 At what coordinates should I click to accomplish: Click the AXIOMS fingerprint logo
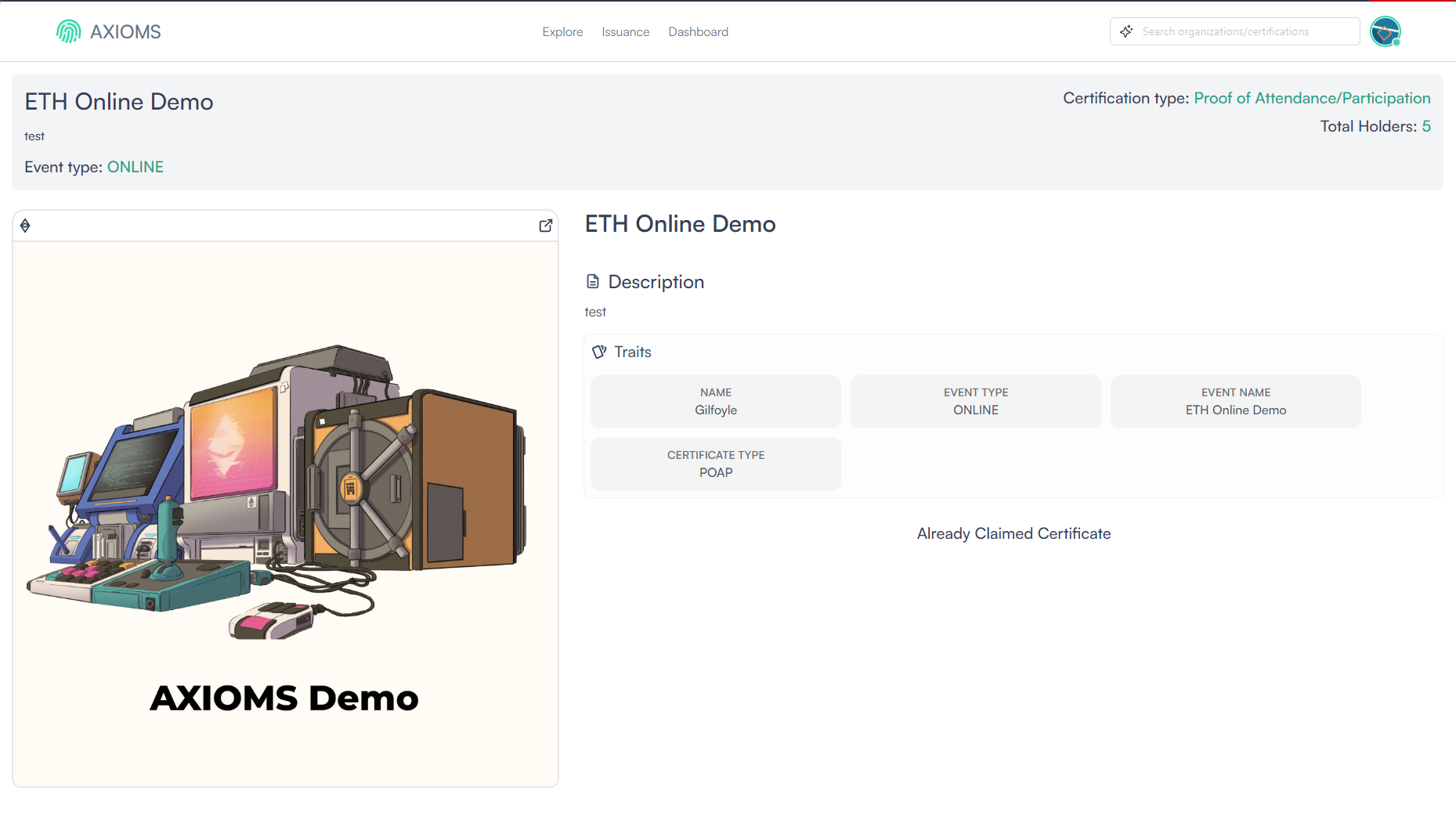click(x=69, y=31)
